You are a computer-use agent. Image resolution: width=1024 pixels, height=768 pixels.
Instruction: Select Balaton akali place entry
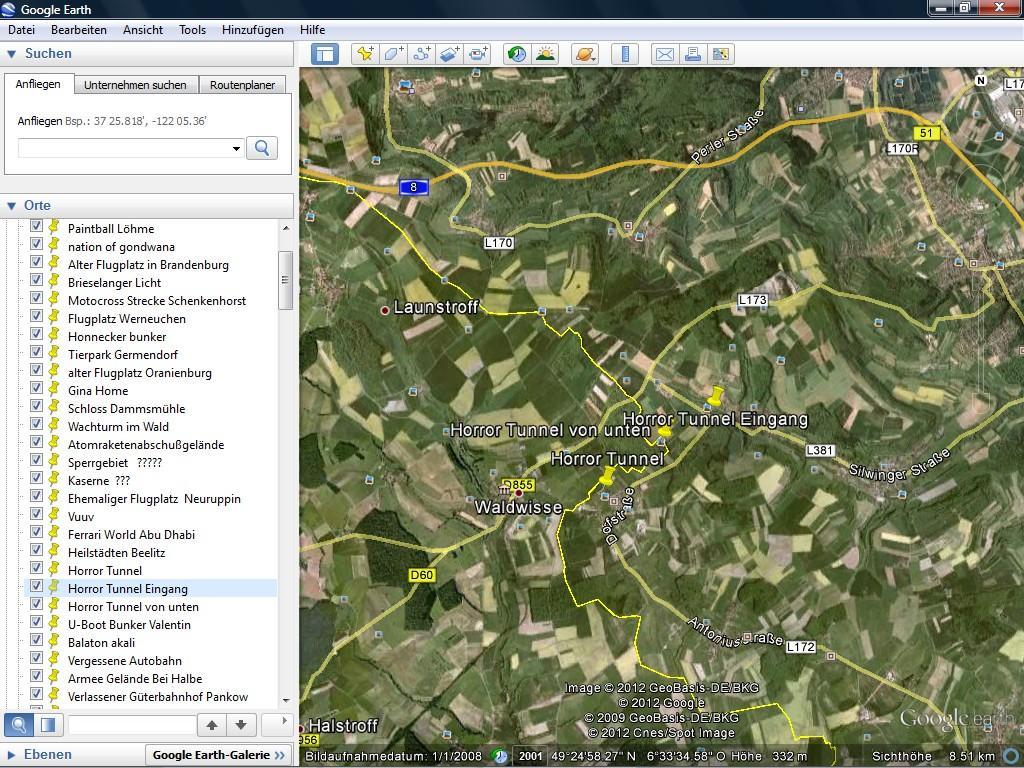pyautogui.click(x=101, y=643)
